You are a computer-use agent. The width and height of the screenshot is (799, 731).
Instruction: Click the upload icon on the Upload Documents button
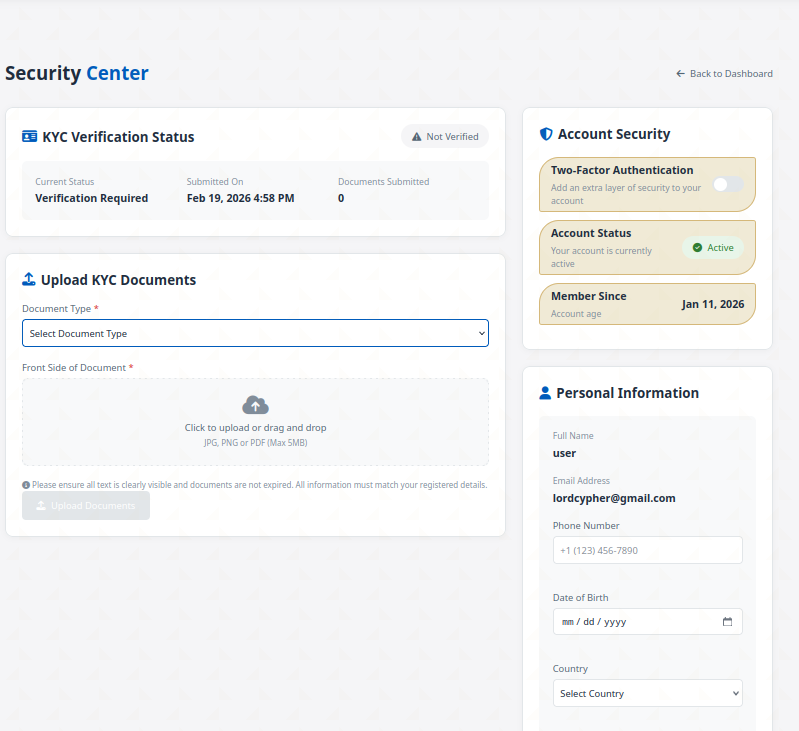coord(41,505)
